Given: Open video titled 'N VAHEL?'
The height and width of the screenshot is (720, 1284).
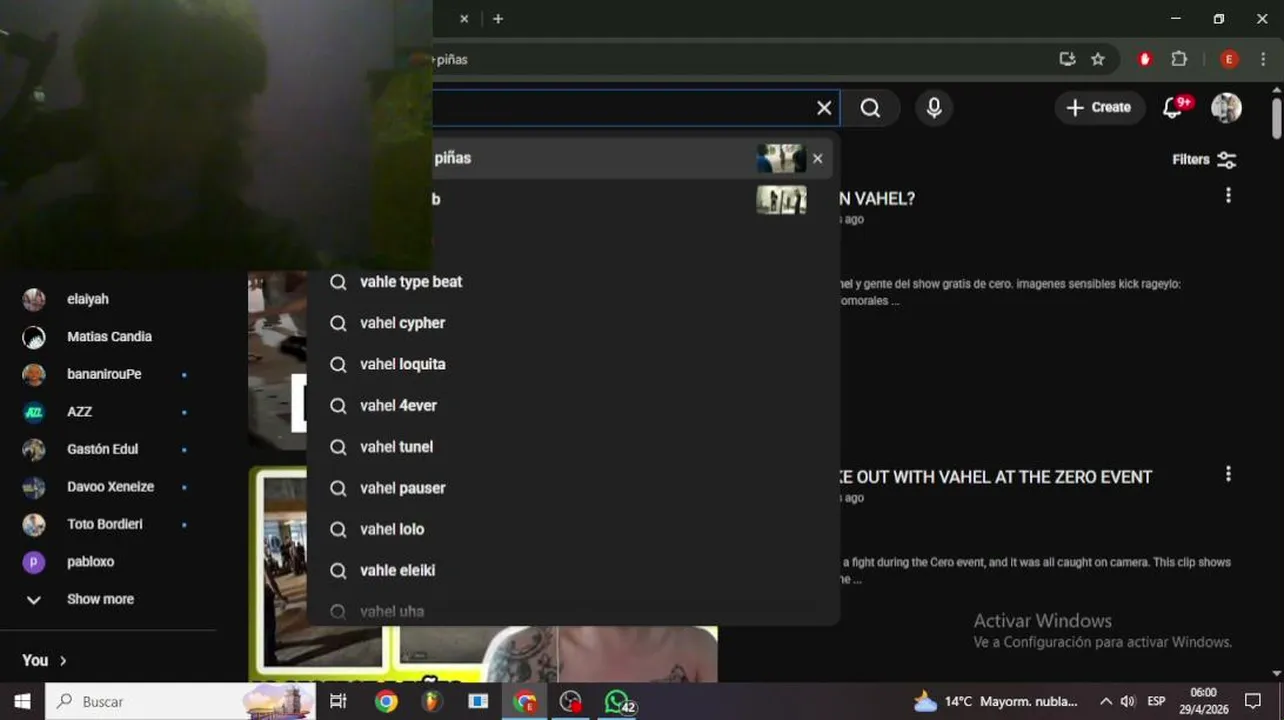Looking at the screenshot, I should 877,199.
